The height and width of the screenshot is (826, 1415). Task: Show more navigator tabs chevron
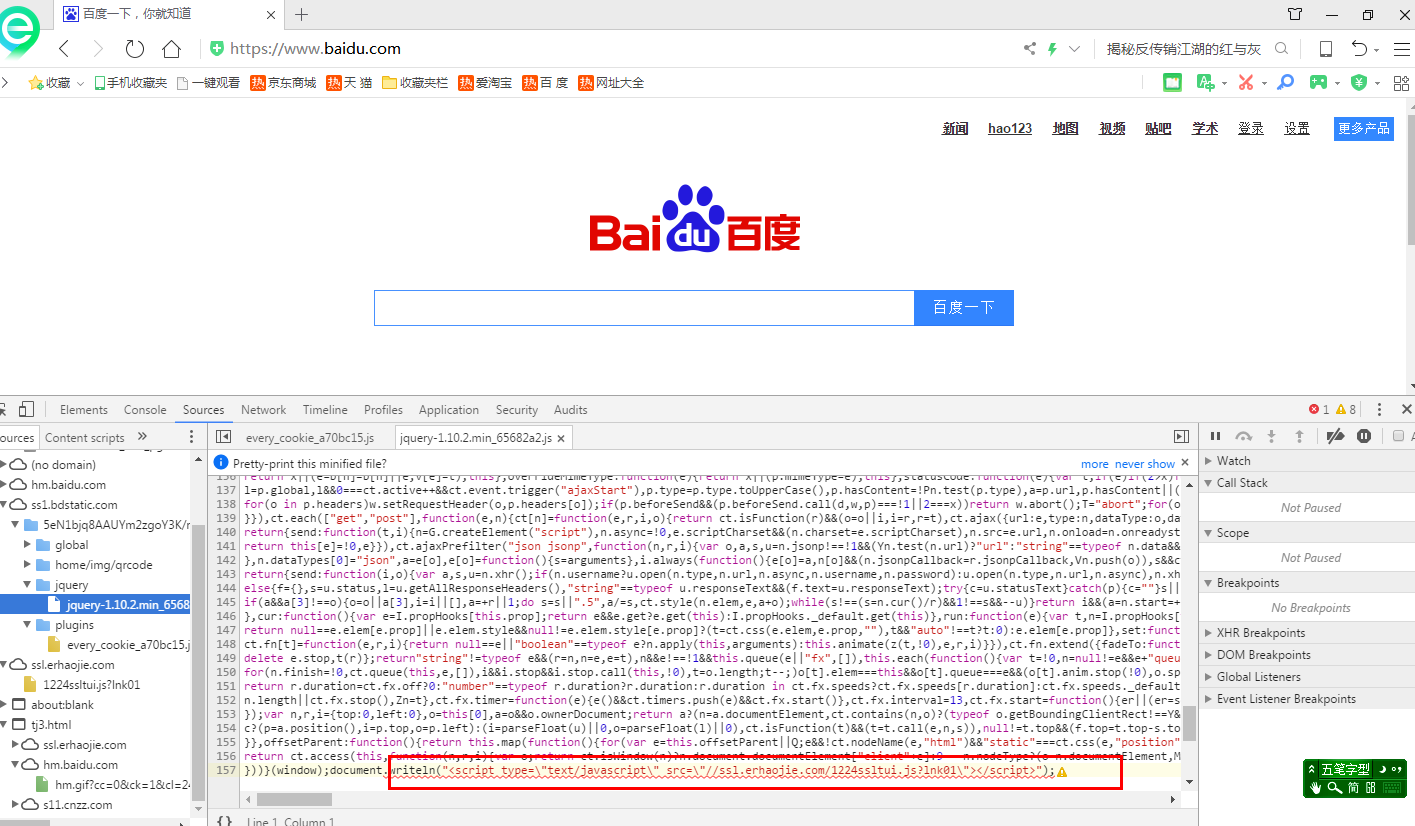tap(142, 436)
